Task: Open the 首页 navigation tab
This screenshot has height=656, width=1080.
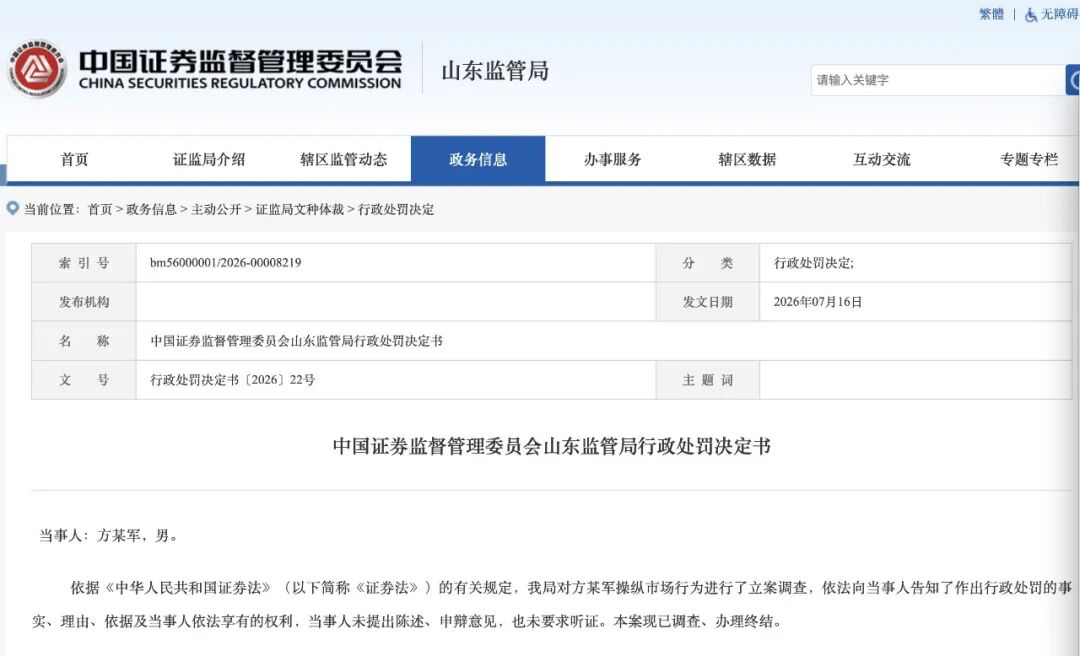Action: (x=74, y=159)
